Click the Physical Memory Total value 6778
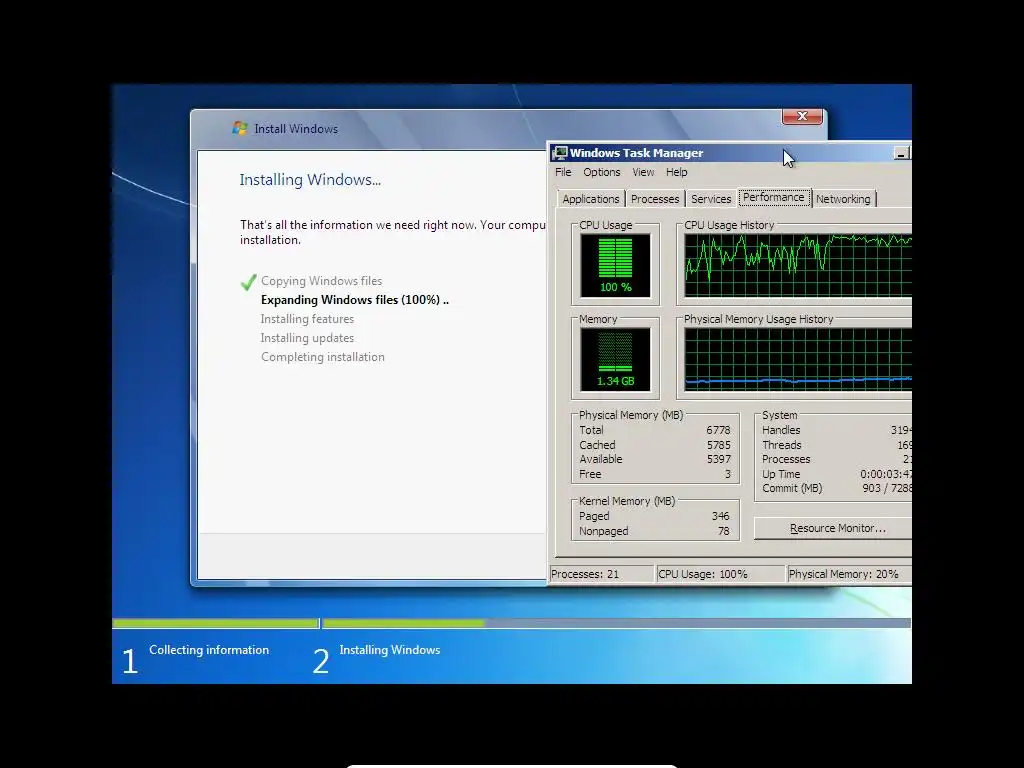The image size is (1024, 768). 718,430
